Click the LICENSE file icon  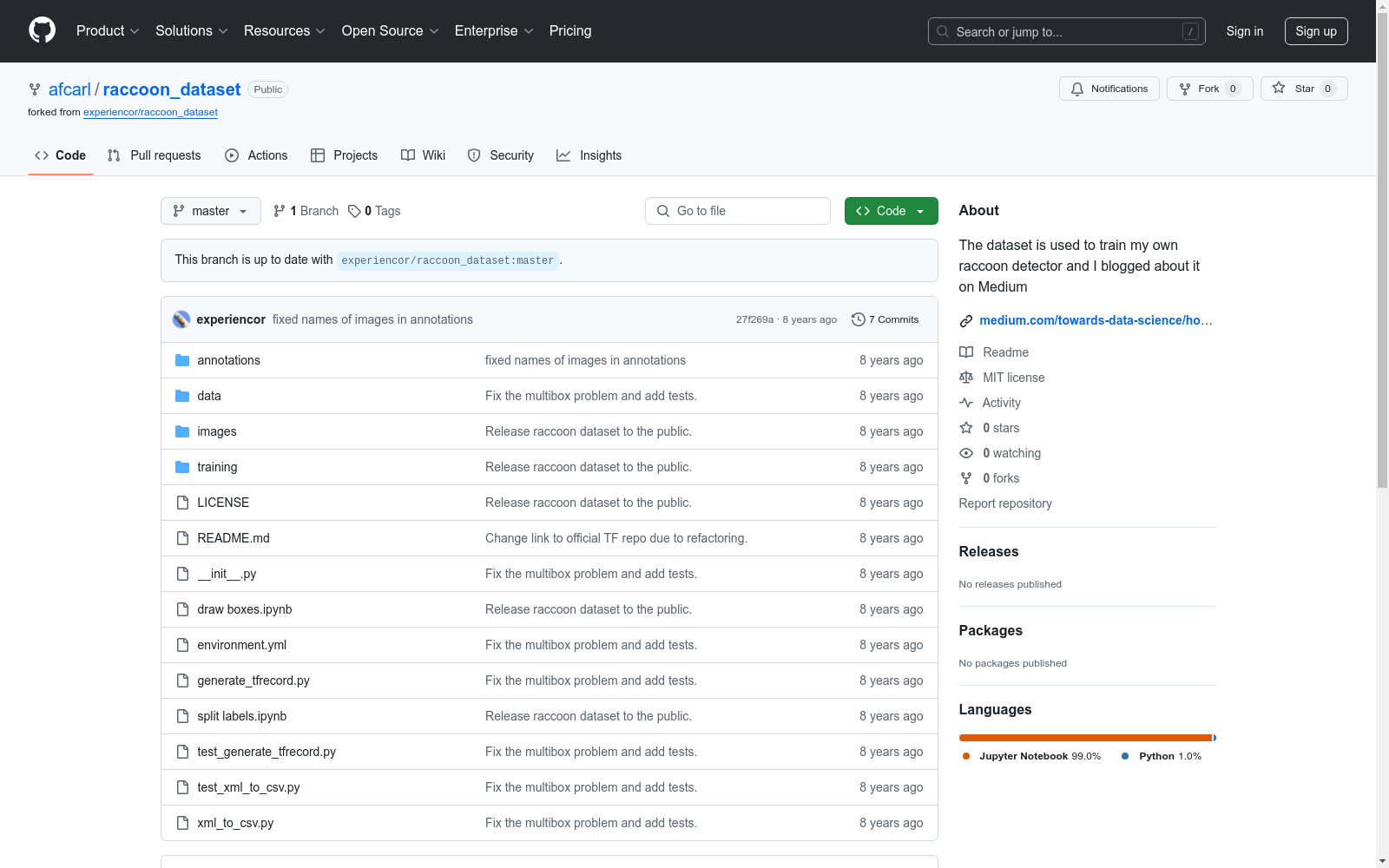182,503
